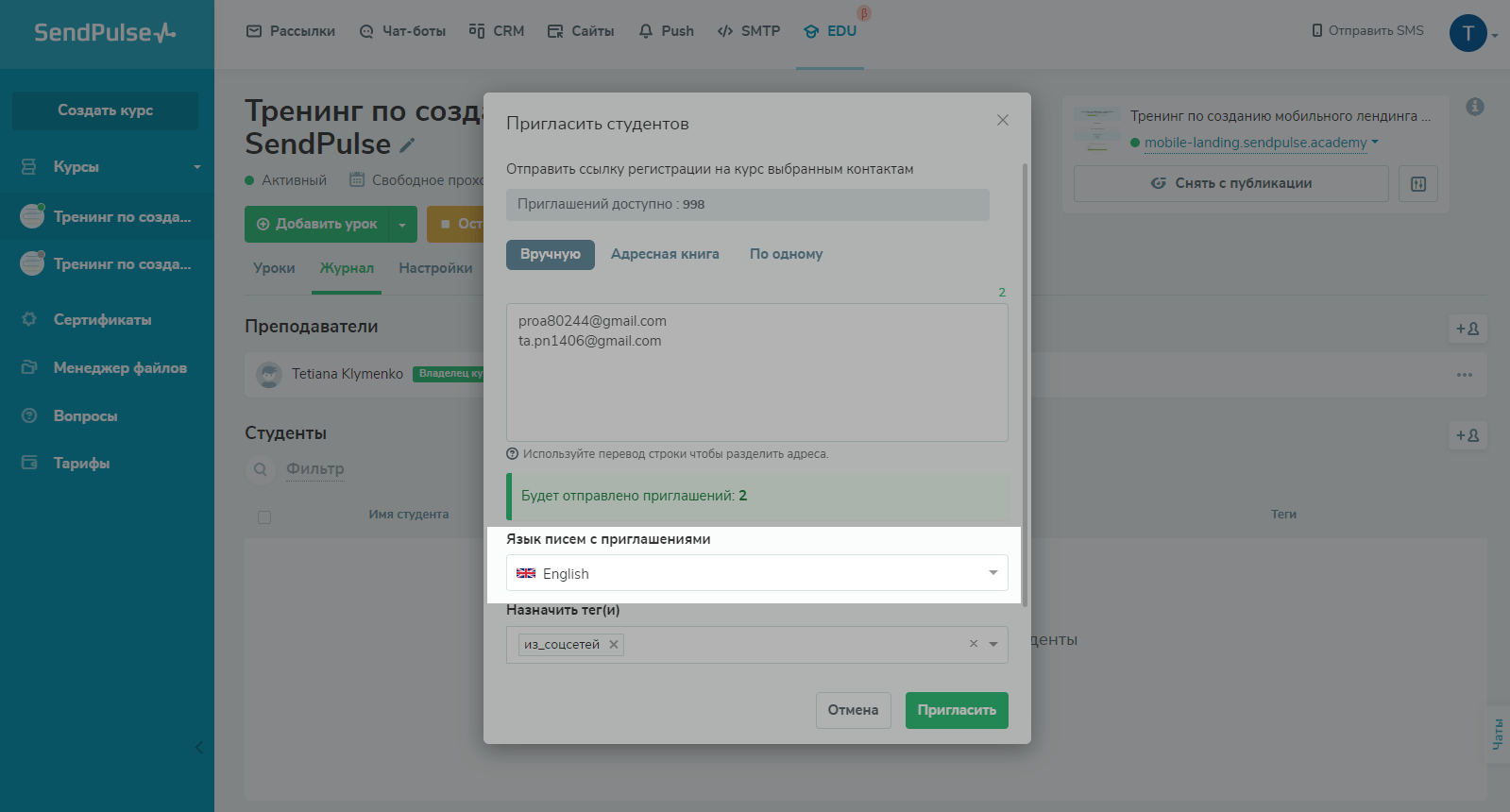Open the teacher row three-dot menu
Viewport: 1510px width, 812px height.
[1464, 375]
